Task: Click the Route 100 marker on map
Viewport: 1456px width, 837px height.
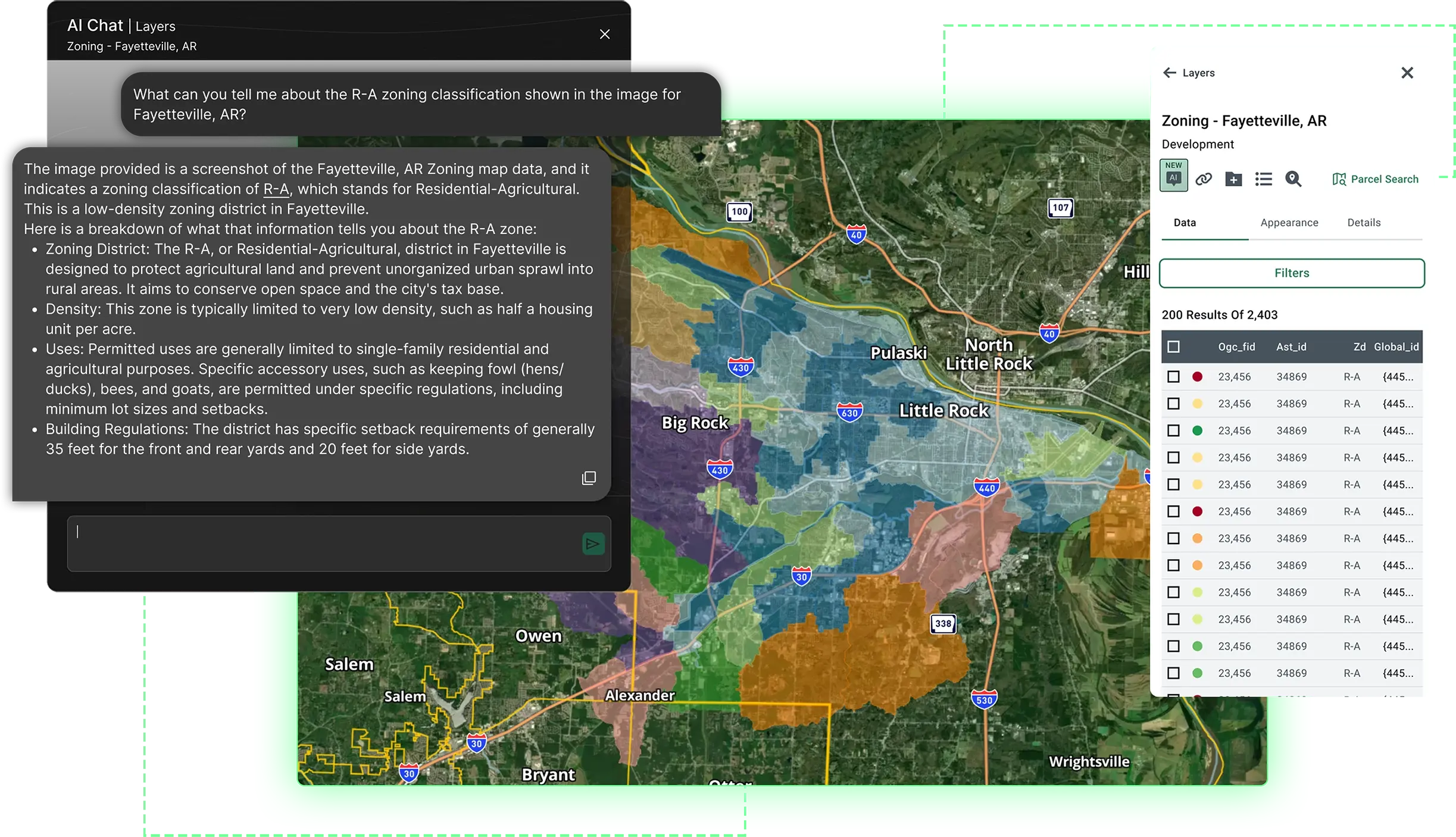Action: [739, 211]
